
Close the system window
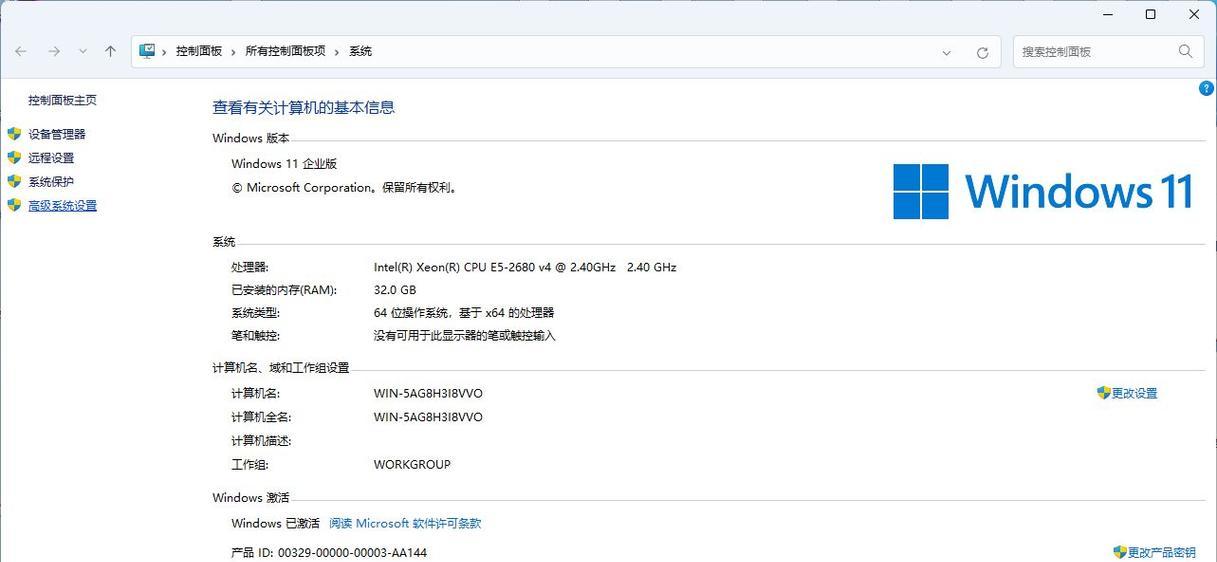click(x=1194, y=14)
